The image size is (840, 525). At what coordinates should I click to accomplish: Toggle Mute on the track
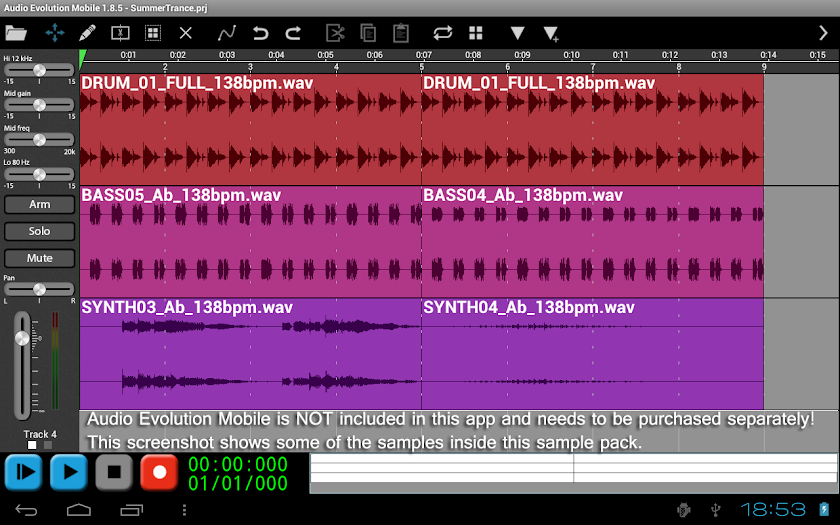(40, 258)
